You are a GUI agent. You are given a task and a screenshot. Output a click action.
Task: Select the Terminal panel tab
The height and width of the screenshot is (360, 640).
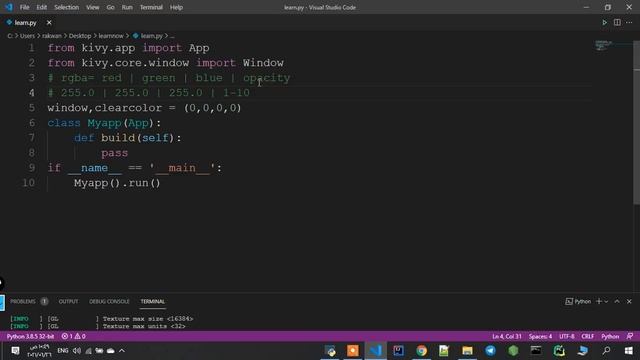click(153, 302)
